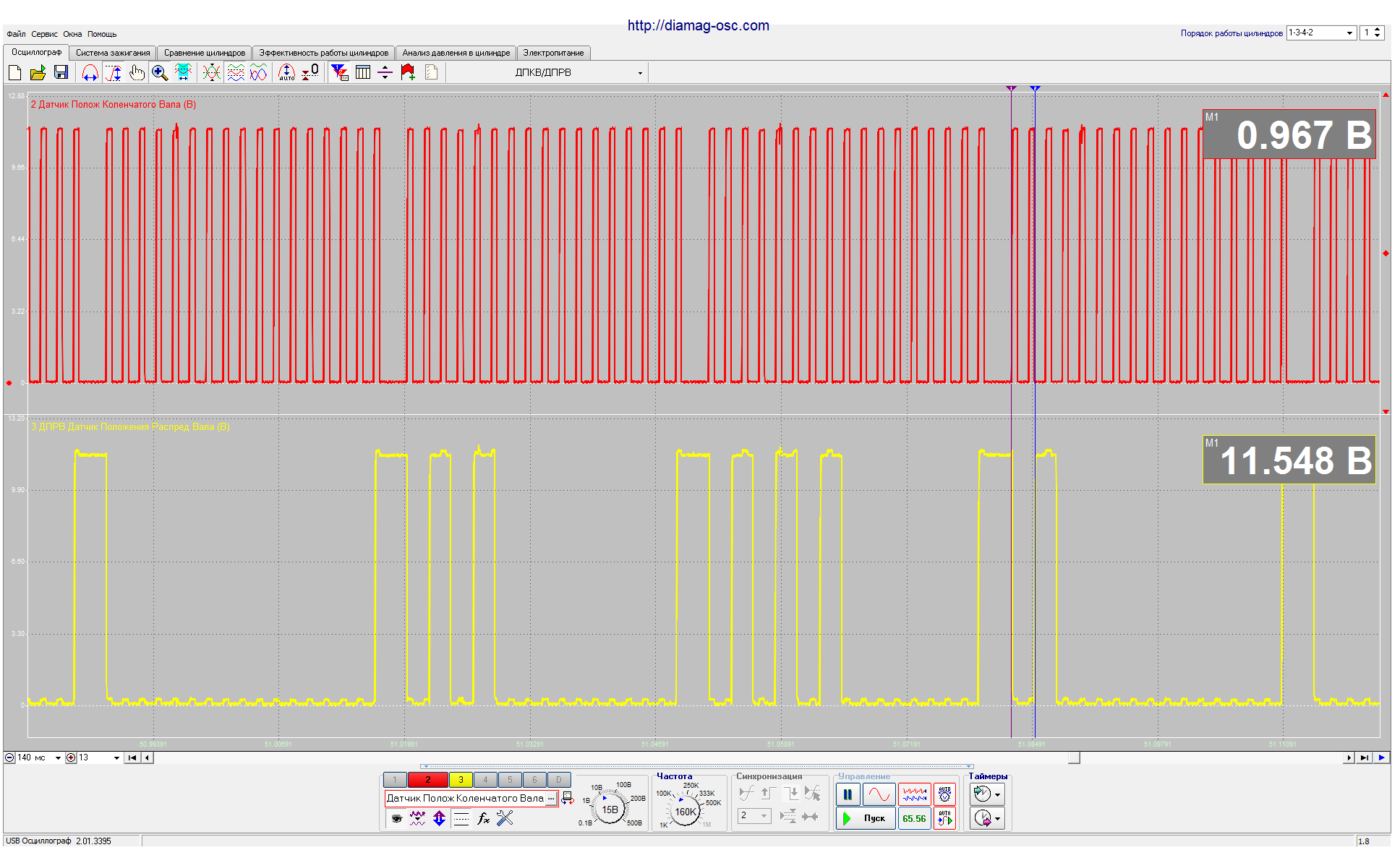This screenshot has width=1400, height=850.
Task: Click the table columns grid icon
Action: (x=363, y=72)
